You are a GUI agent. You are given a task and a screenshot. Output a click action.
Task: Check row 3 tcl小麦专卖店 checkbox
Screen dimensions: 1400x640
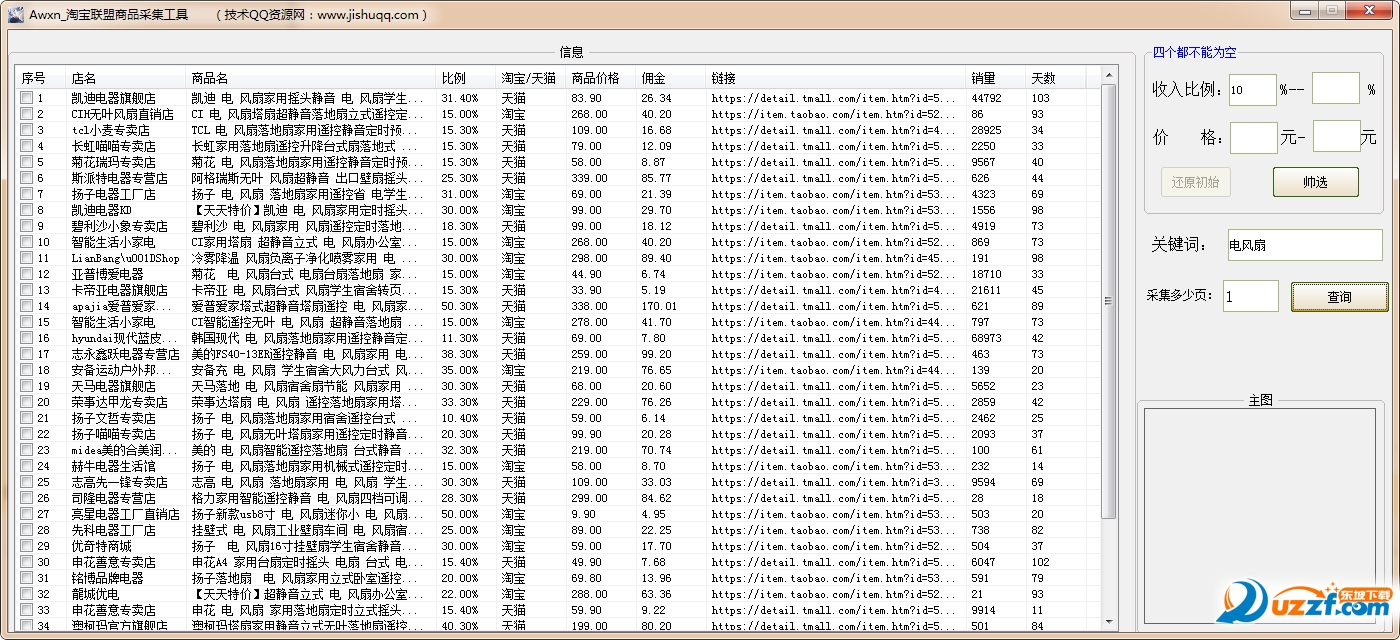(27, 130)
